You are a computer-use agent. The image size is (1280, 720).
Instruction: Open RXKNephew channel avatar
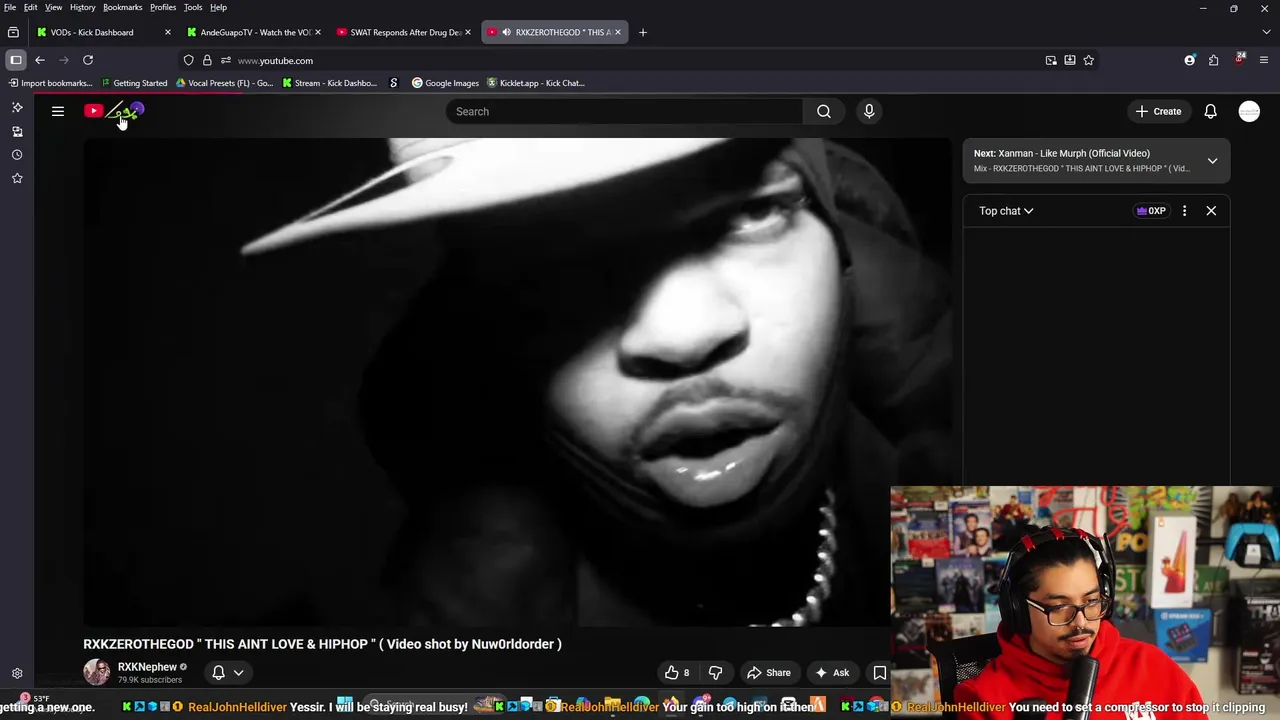(x=97, y=672)
